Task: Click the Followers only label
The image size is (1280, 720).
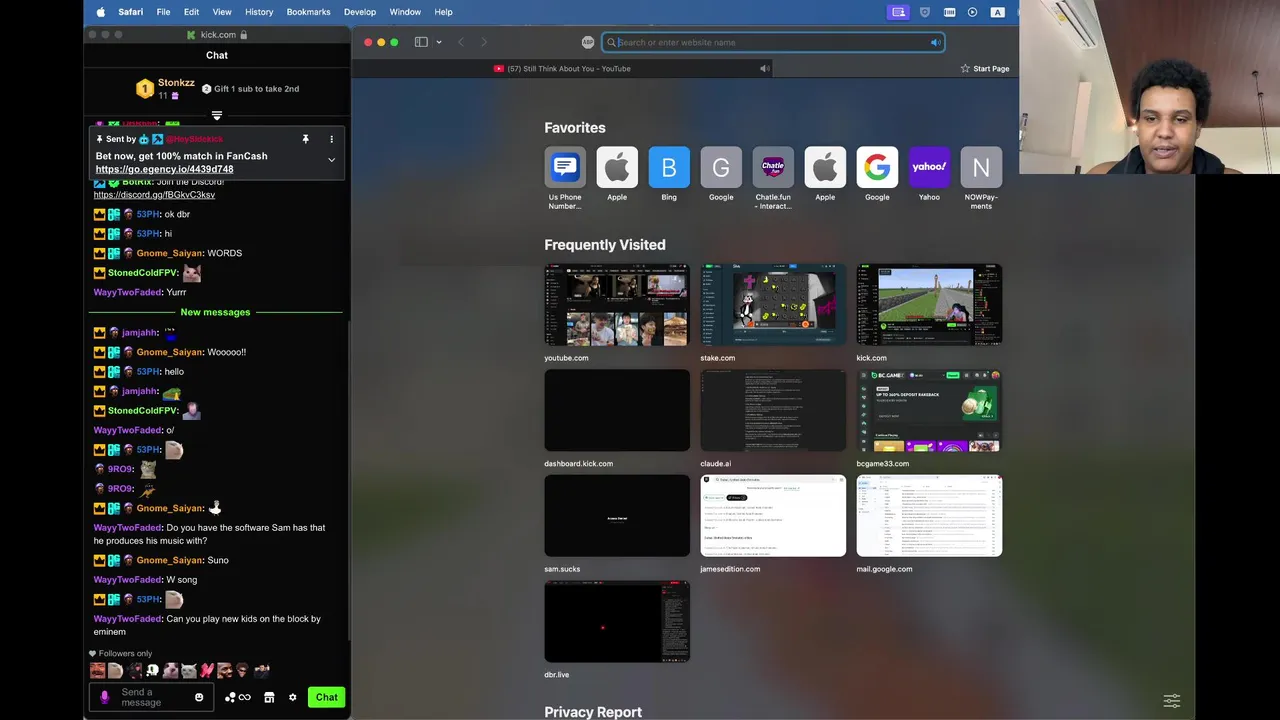Action: [x=125, y=654]
